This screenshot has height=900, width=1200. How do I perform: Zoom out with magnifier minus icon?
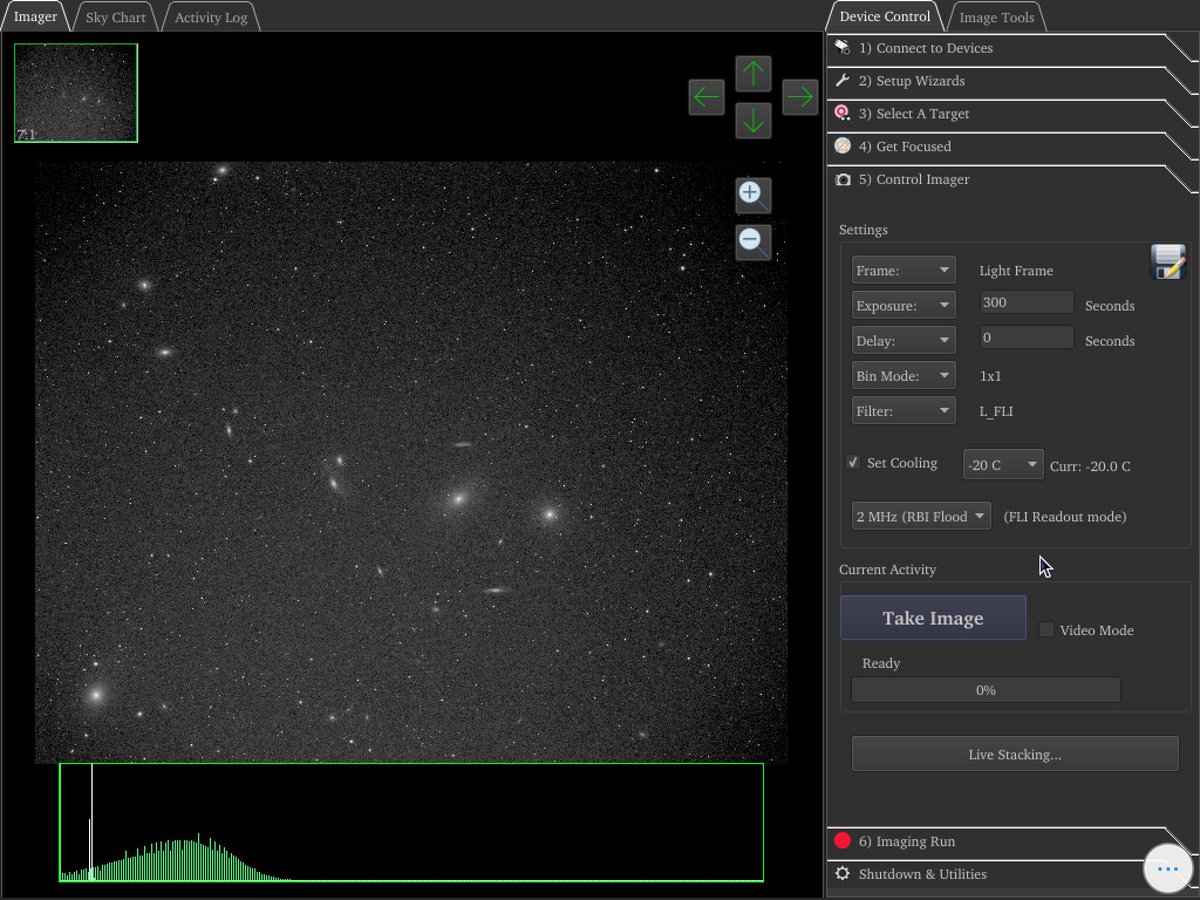(753, 241)
